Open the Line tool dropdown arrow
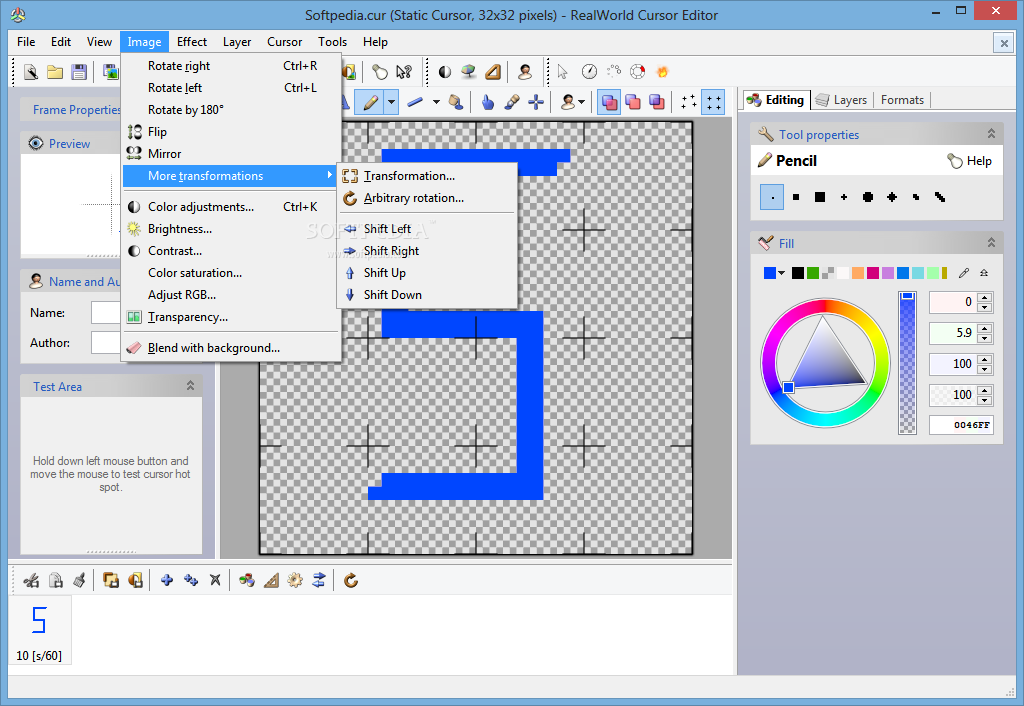1024x706 pixels. click(436, 103)
